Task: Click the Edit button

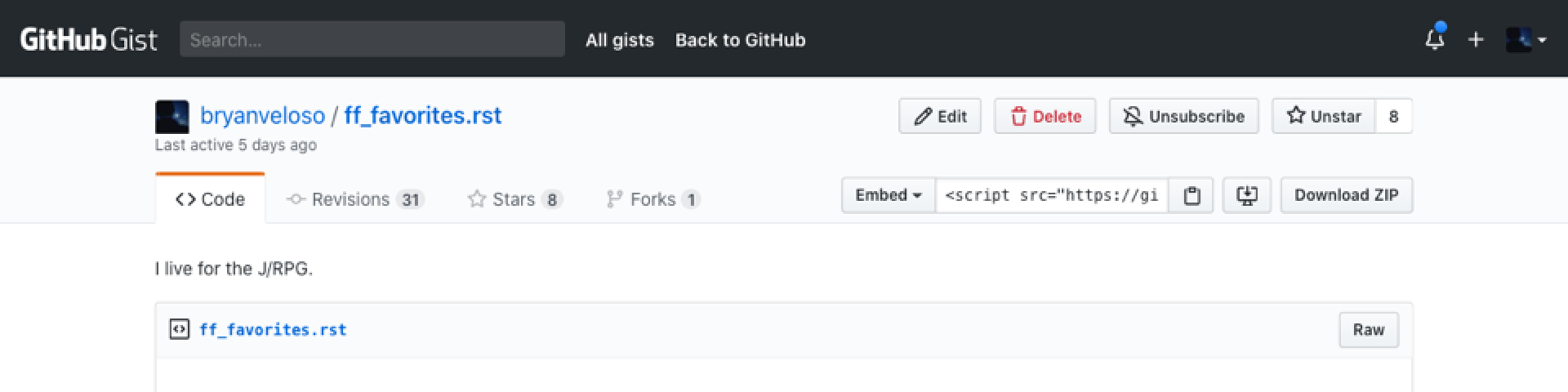Action: pyautogui.click(x=940, y=116)
